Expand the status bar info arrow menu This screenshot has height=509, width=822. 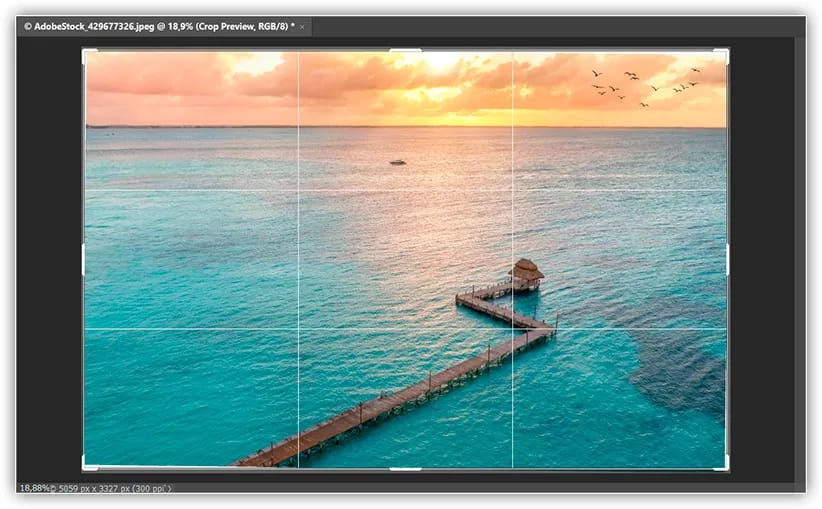tap(168, 488)
